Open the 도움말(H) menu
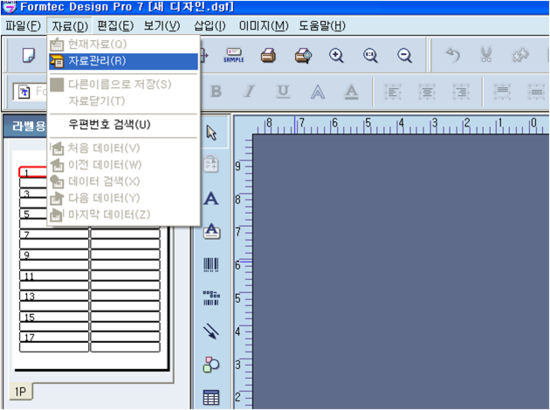Screen dimensions: 550x410 (x=322, y=26)
